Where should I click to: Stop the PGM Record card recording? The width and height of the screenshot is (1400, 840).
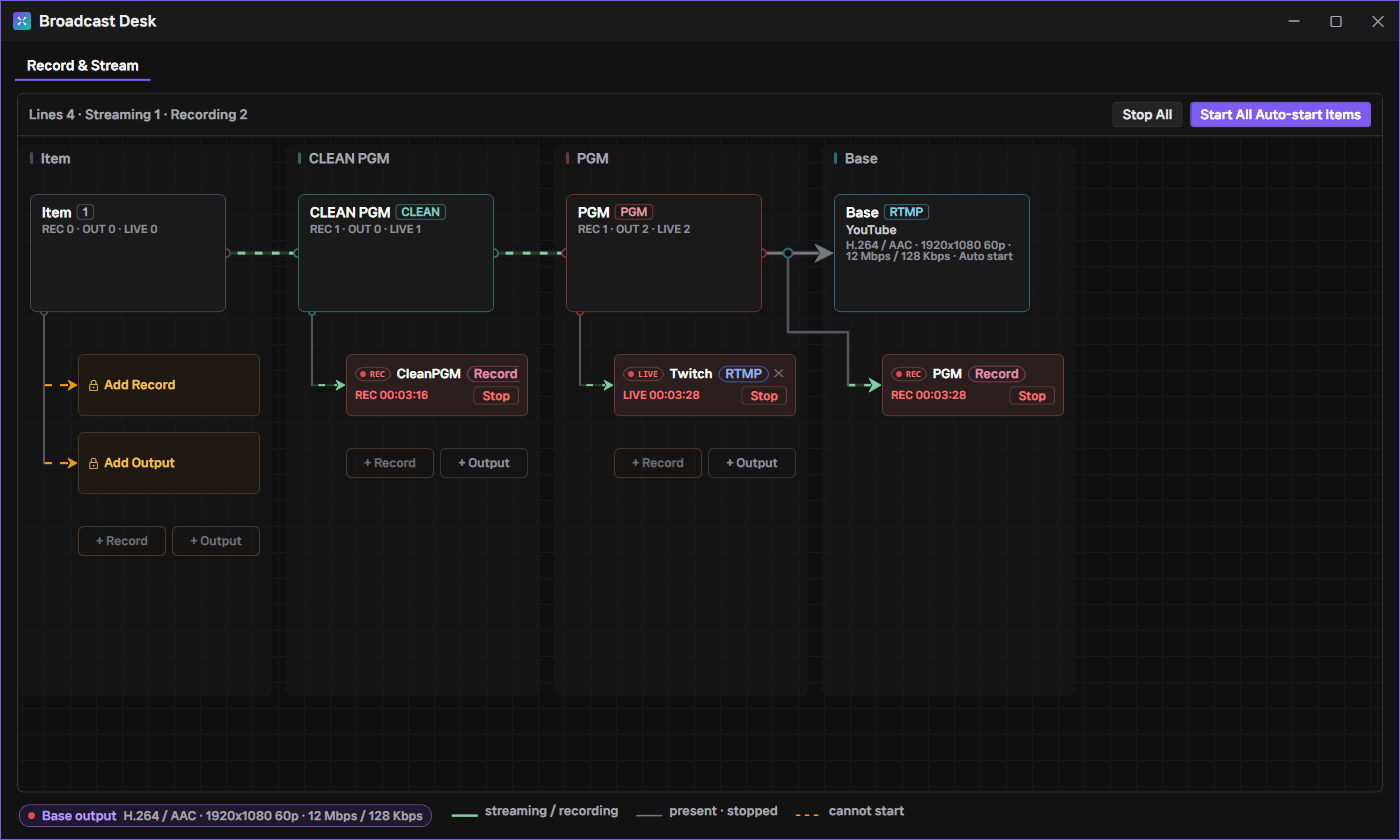tap(1032, 396)
